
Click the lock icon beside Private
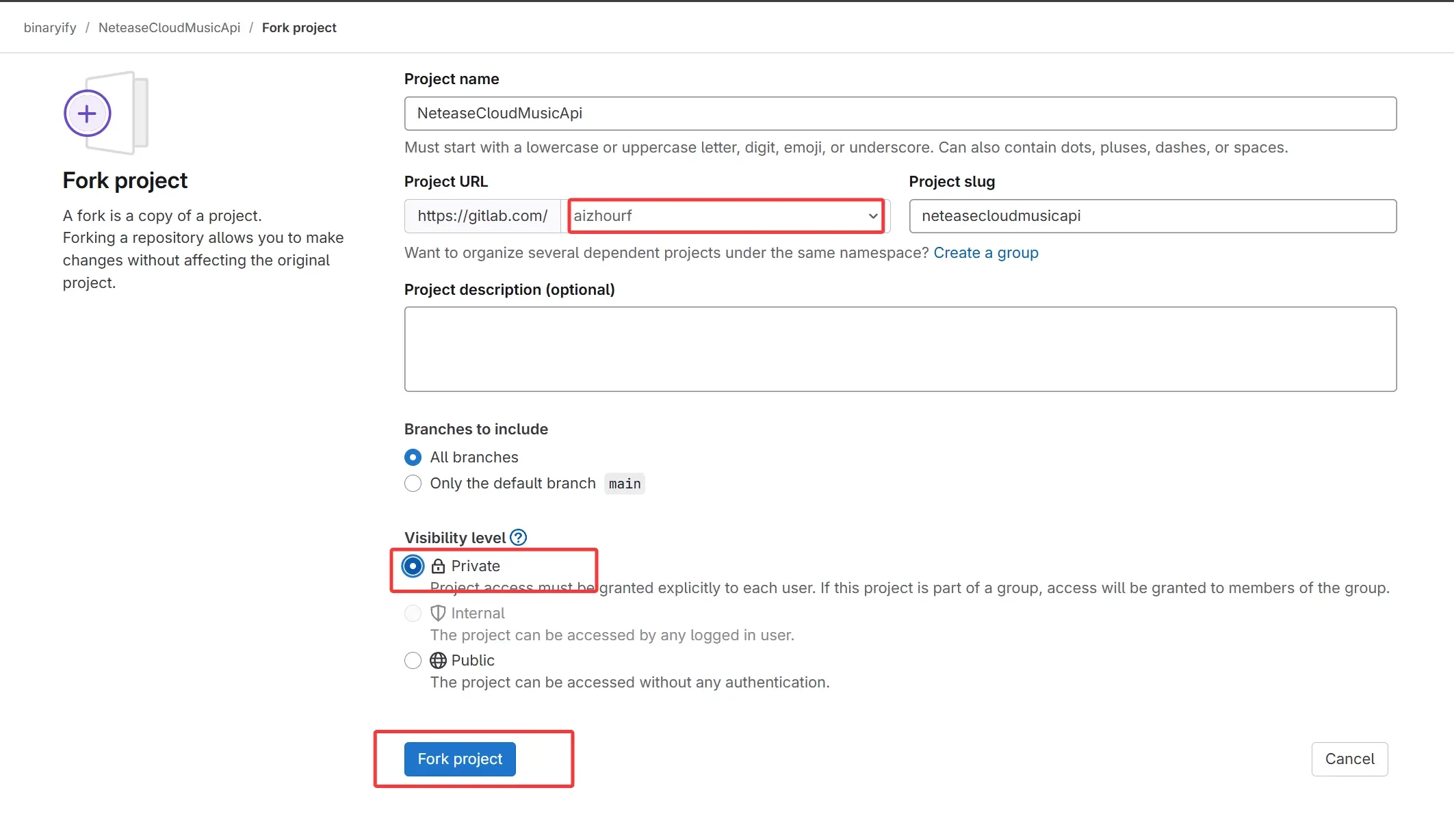coord(438,566)
